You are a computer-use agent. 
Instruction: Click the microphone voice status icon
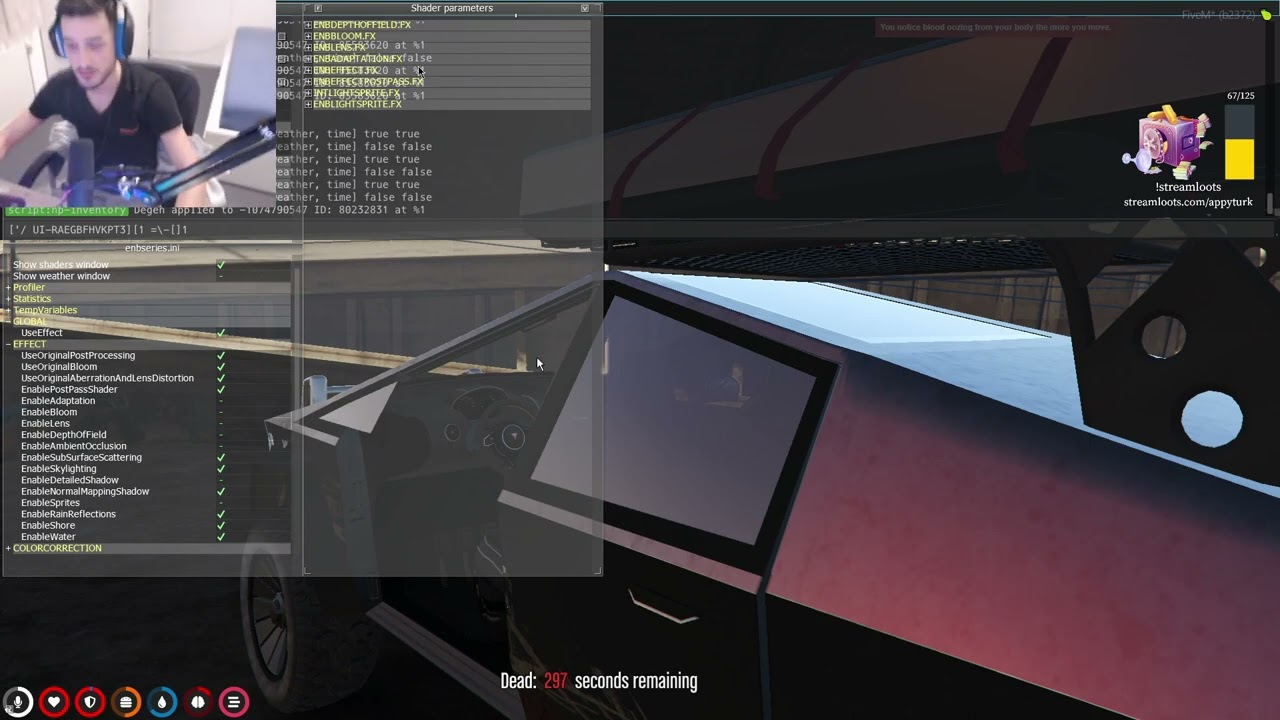point(17,702)
